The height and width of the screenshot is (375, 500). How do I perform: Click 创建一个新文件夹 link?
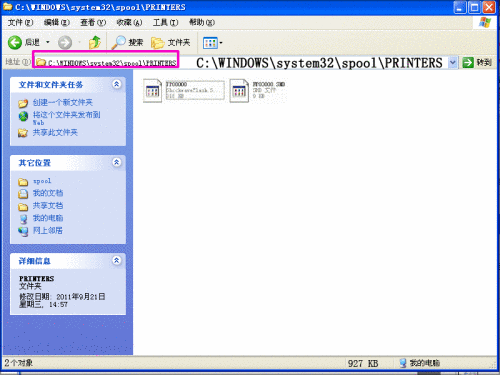[63, 102]
